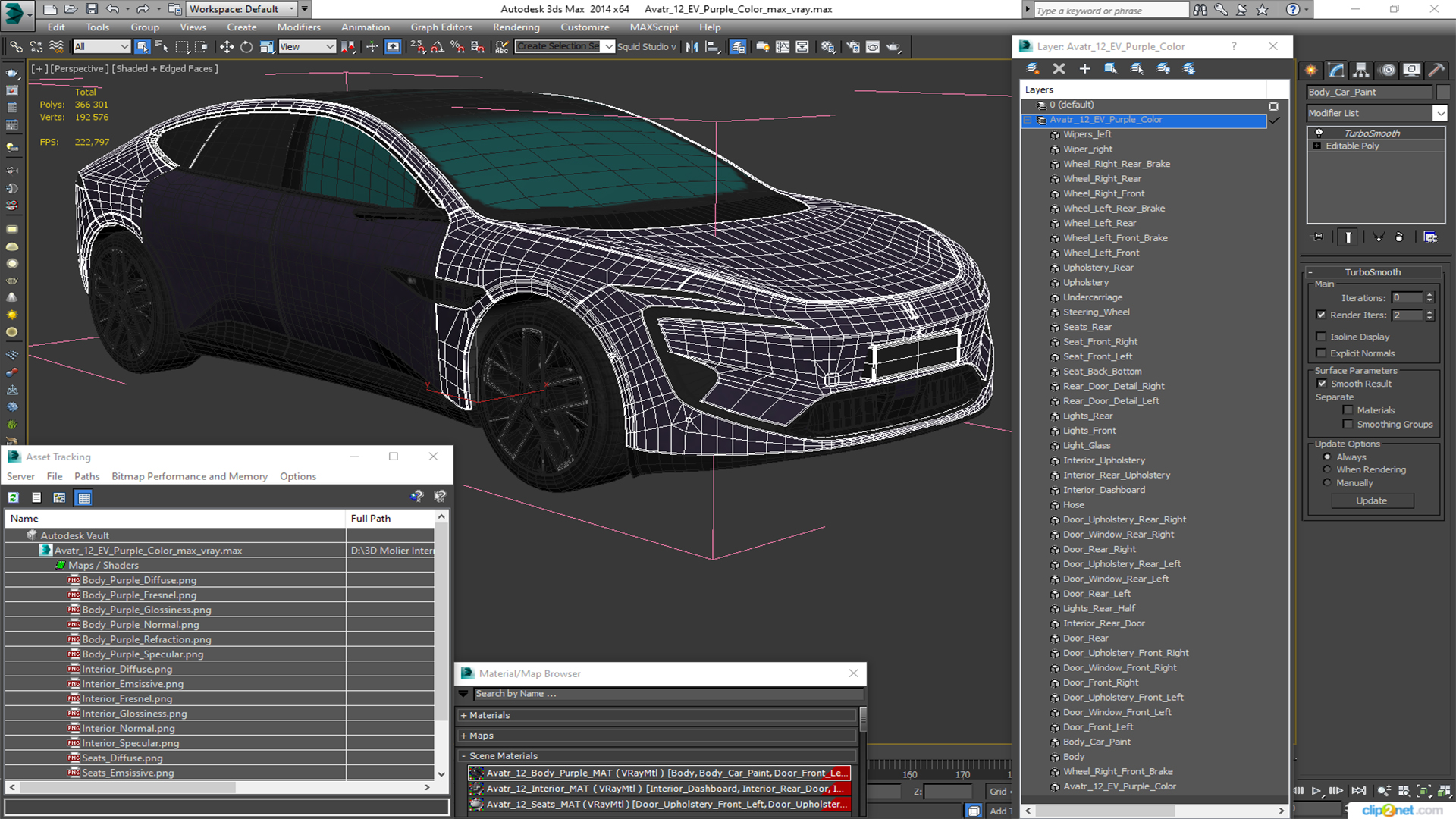Enable Isoline Display checkbox
The width and height of the screenshot is (1456, 819).
pyautogui.click(x=1322, y=336)
